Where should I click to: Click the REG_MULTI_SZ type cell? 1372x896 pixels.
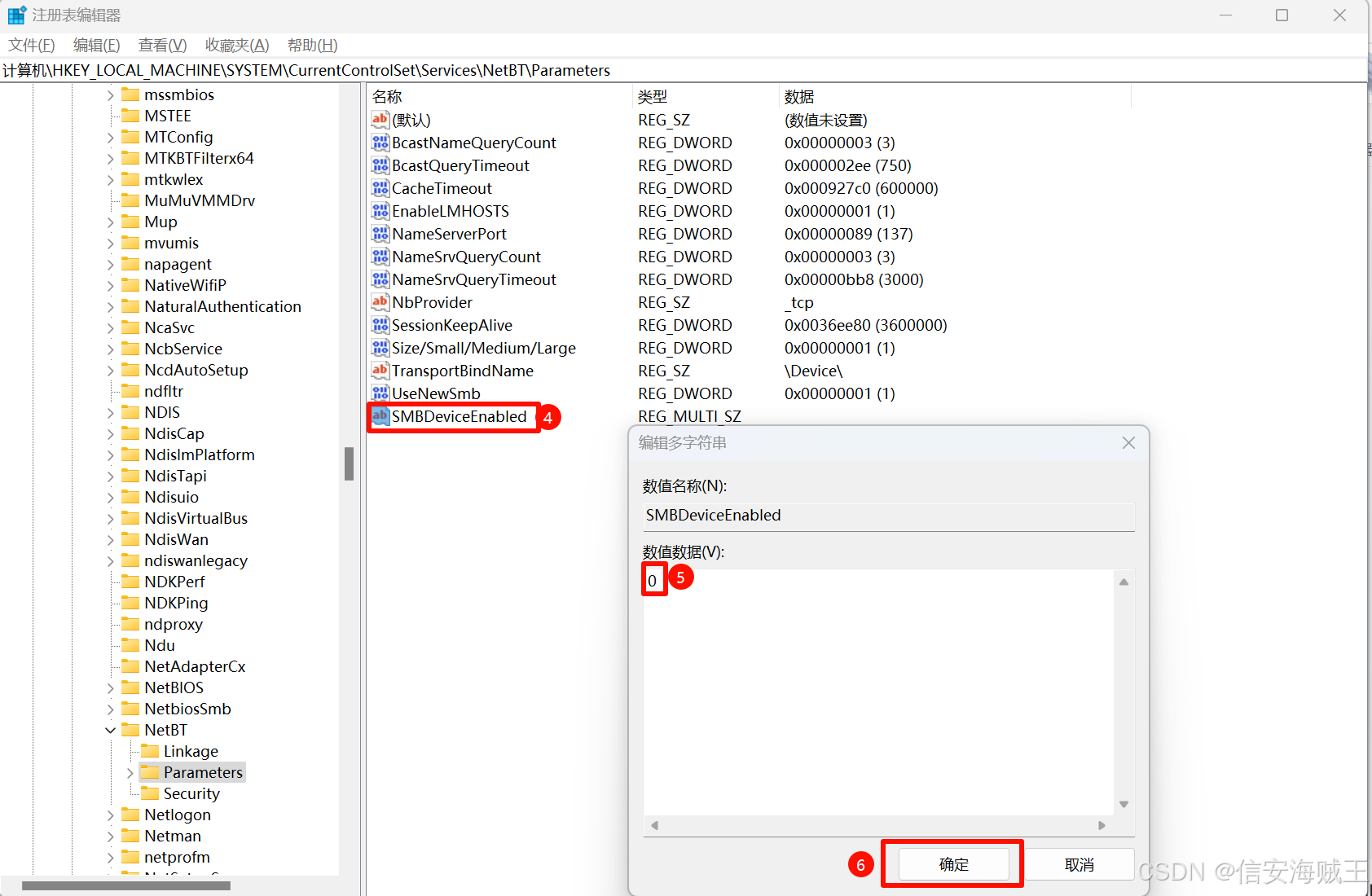[x=689, y=416]
